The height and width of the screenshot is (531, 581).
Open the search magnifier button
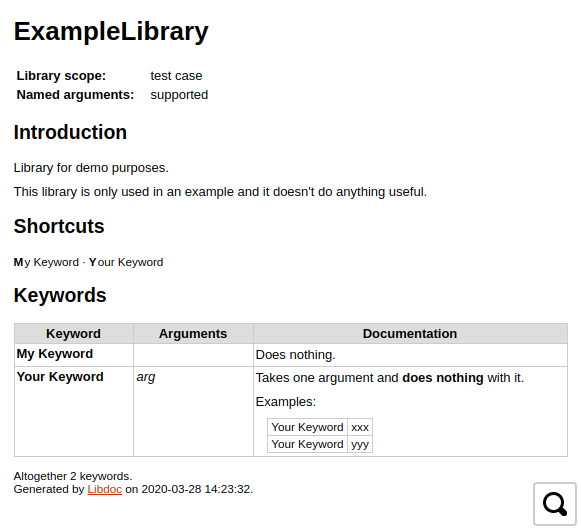(555, 504)
